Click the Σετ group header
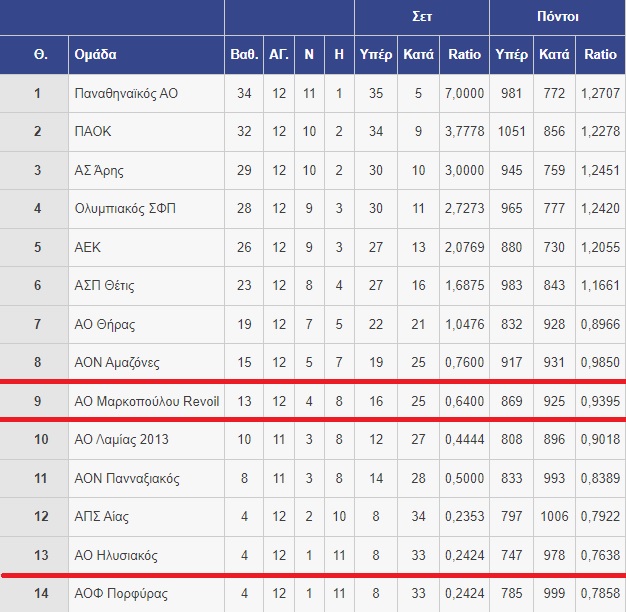Viewport: 626px width, 612px height. pos(422,16)
